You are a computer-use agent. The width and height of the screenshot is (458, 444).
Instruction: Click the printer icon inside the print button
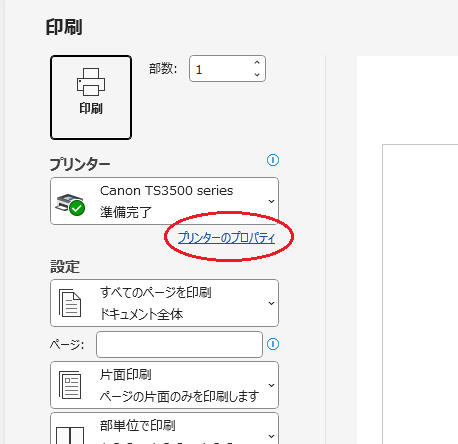(x=91, y=82)
